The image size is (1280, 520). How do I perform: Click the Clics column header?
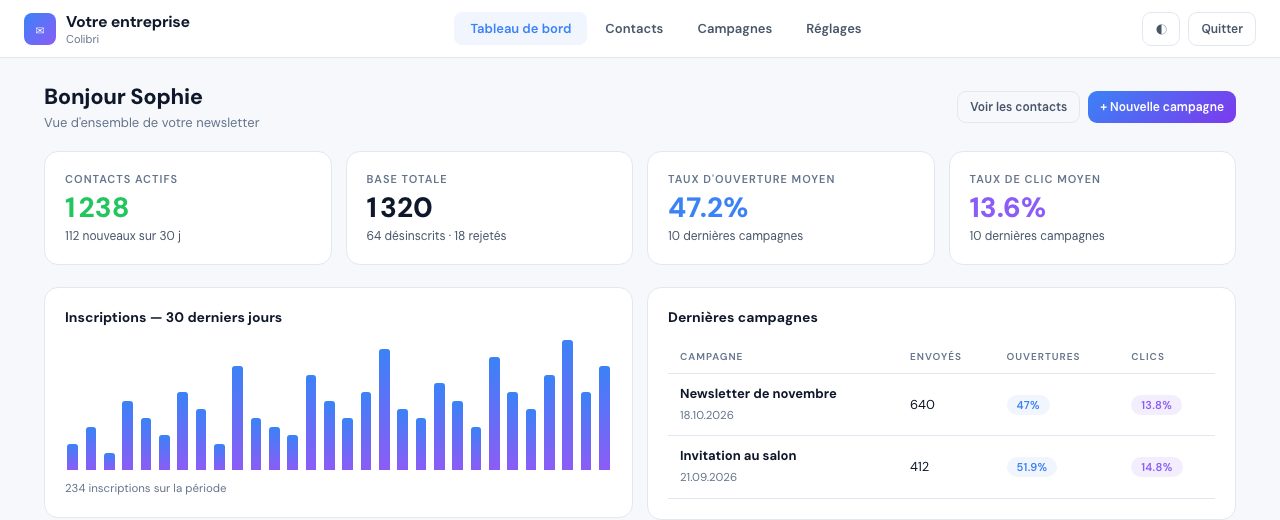(x=1148, y=357)
